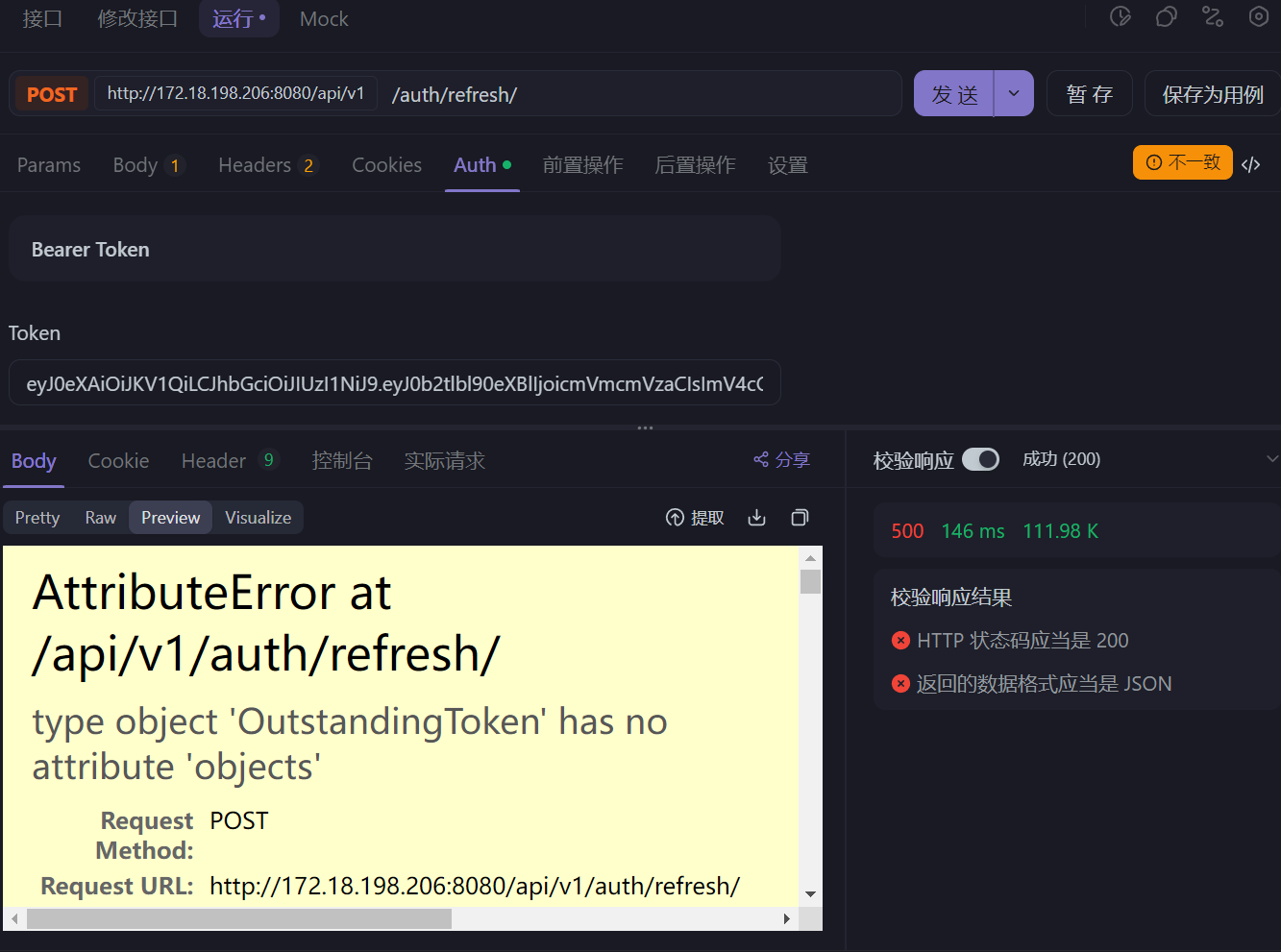
Task: Click the 提取 extract button
Action: (695, 518)
